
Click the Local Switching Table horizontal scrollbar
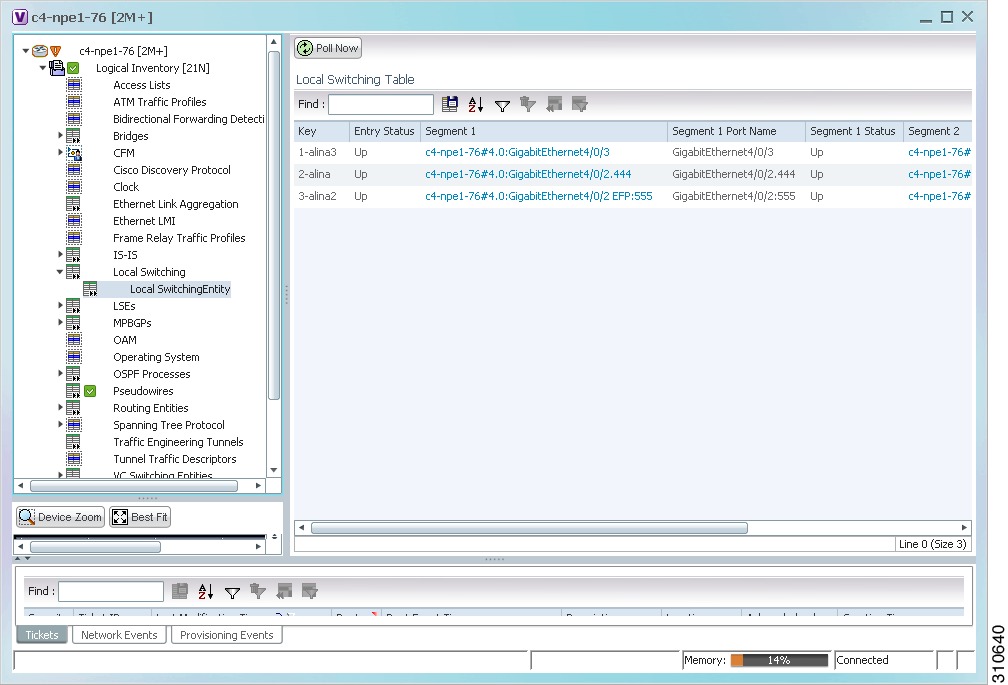tap(529, 528)
